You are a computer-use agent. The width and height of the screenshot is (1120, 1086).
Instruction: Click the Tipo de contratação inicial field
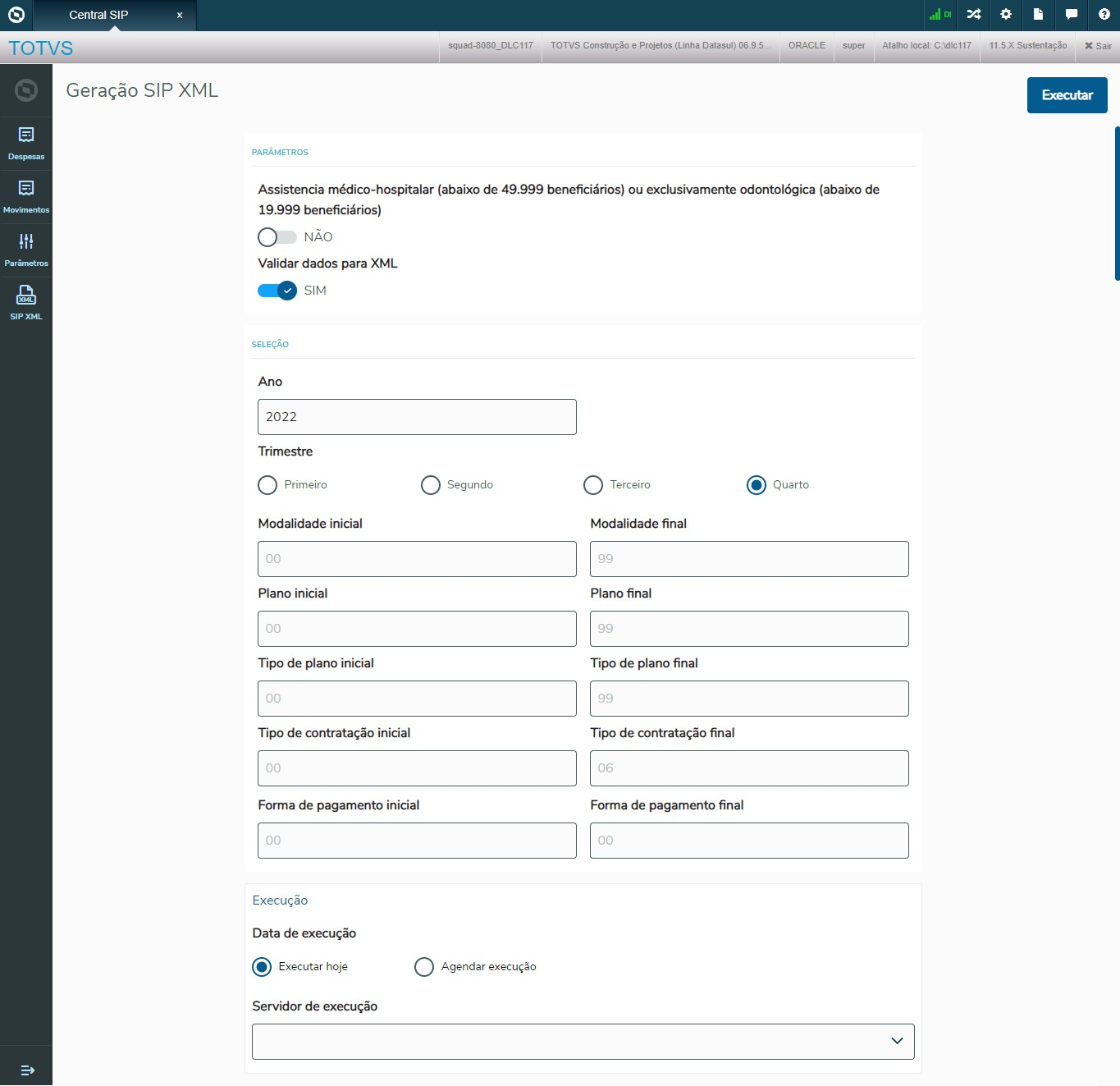(417, 768)
